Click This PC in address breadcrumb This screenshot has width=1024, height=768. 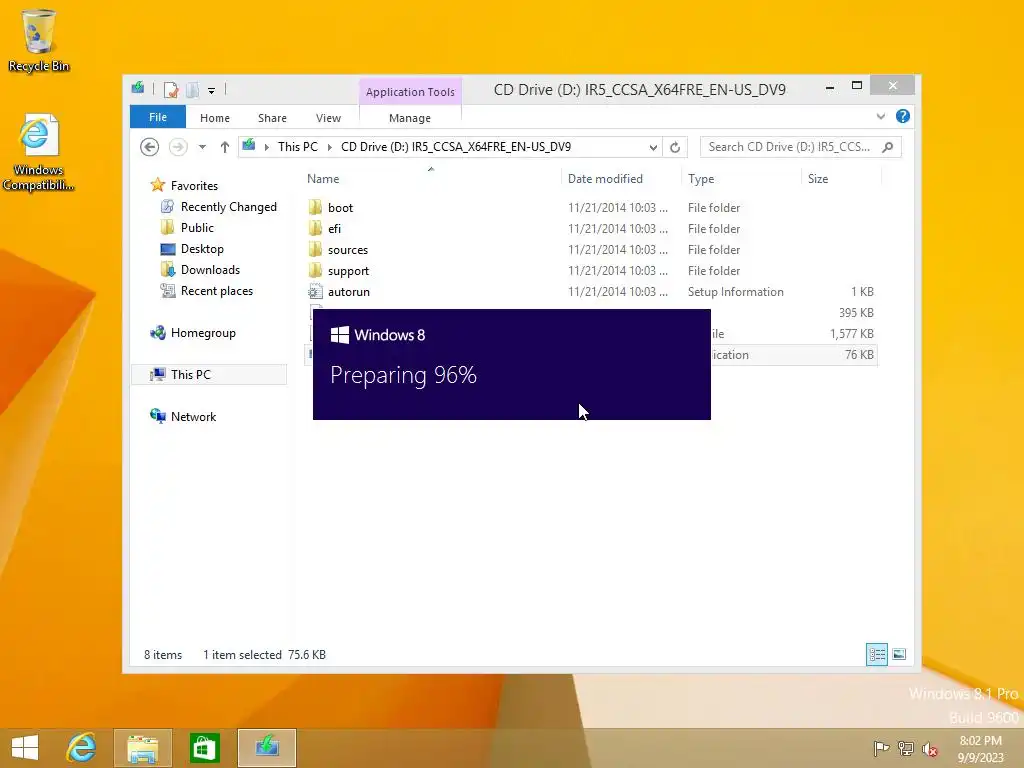tap(298, 147)
